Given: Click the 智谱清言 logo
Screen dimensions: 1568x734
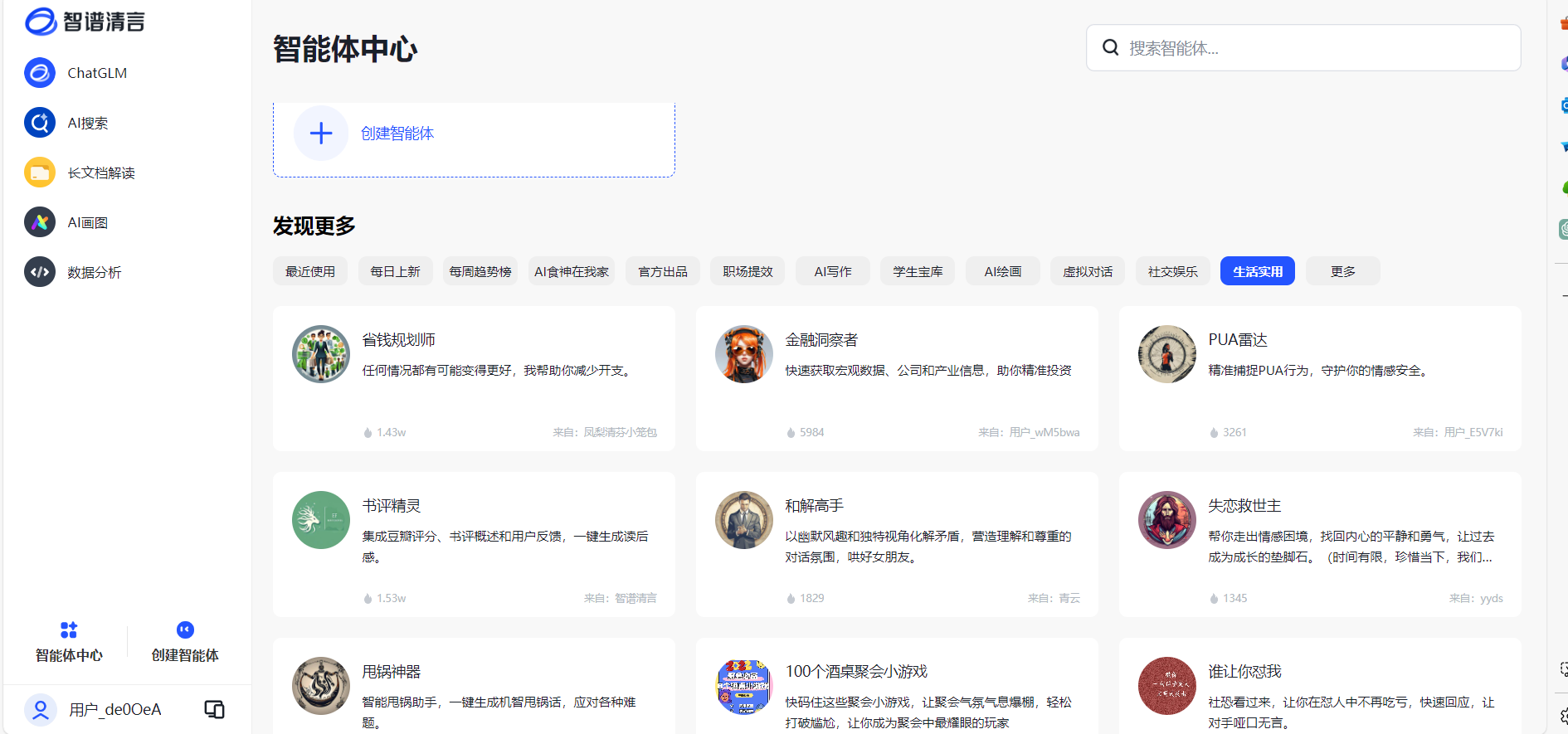Looking at the screenshot, I should [85, 22].
